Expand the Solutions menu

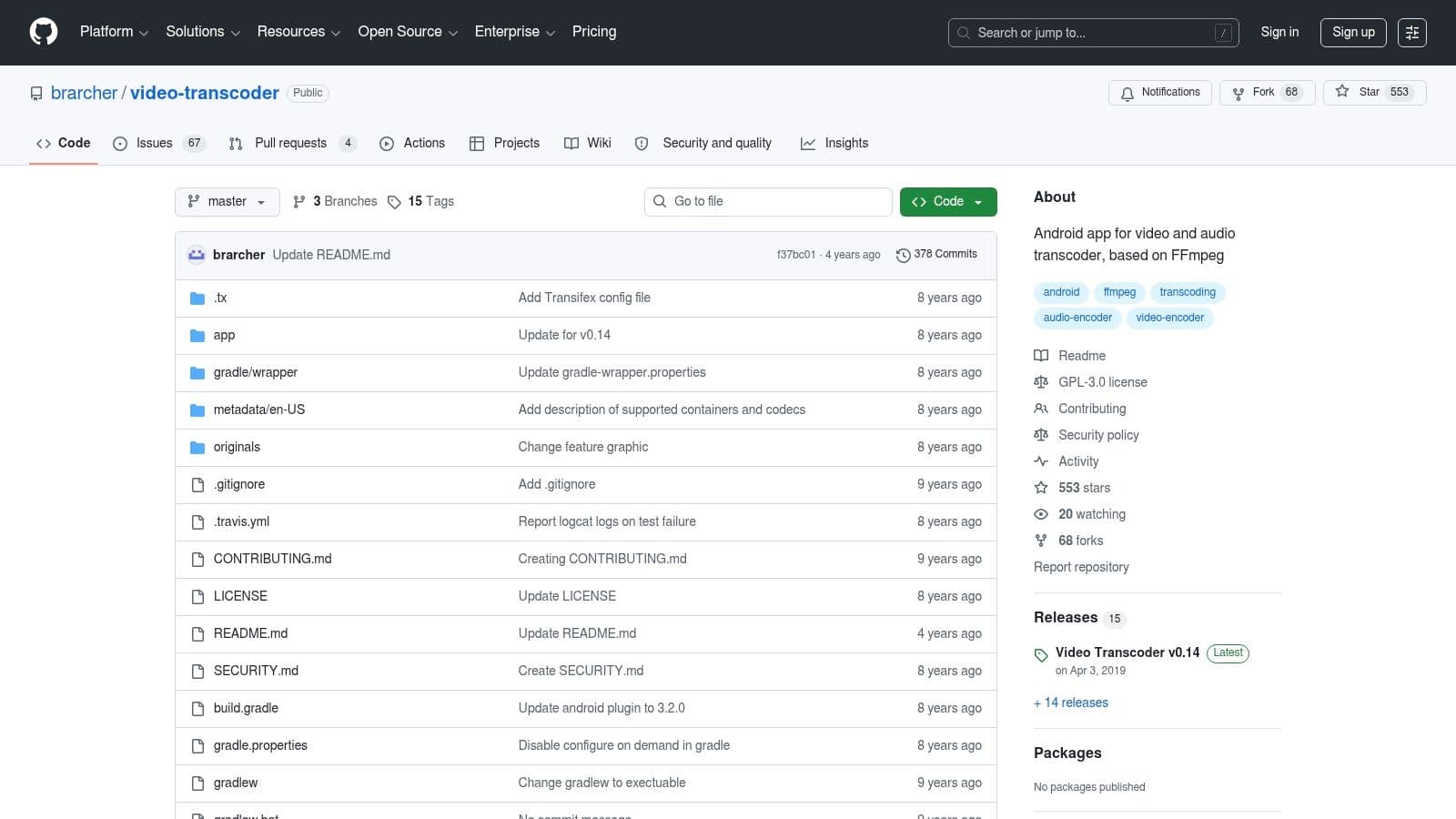(203, 32)
